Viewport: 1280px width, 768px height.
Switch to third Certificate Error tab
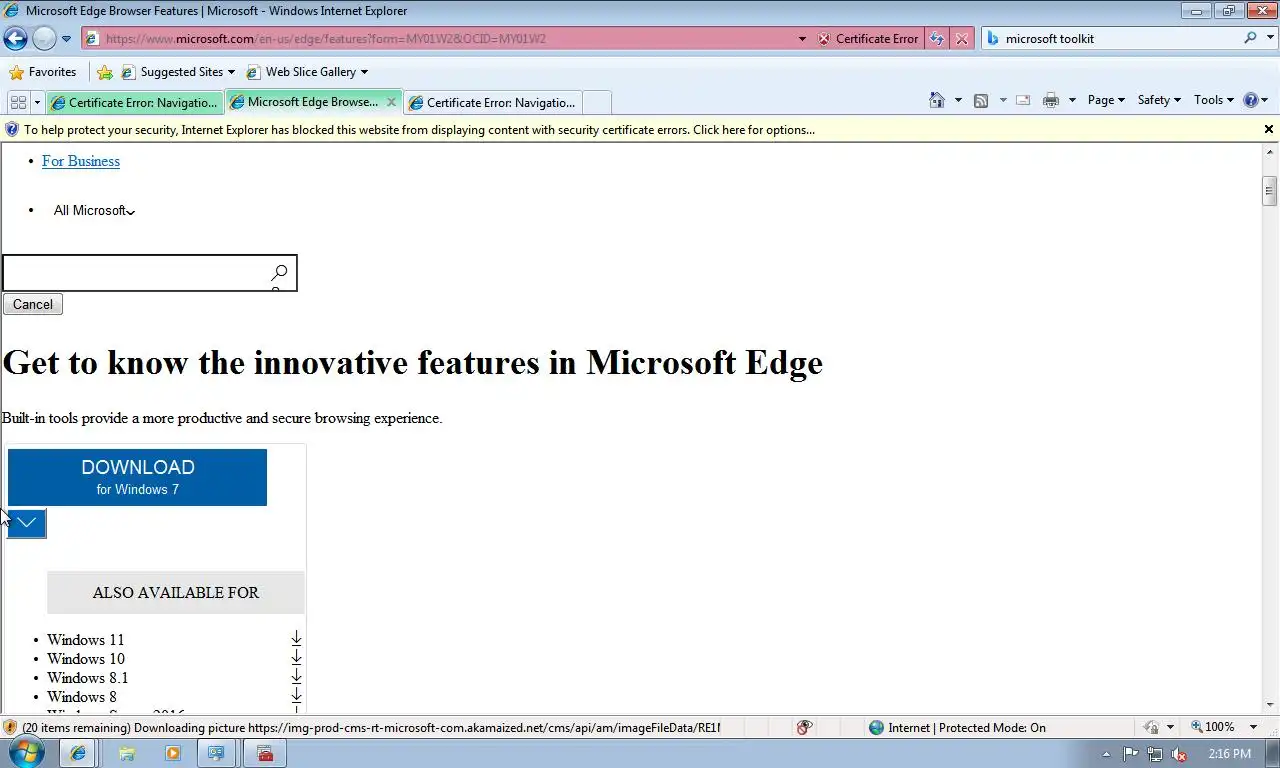tap(492, 102)
